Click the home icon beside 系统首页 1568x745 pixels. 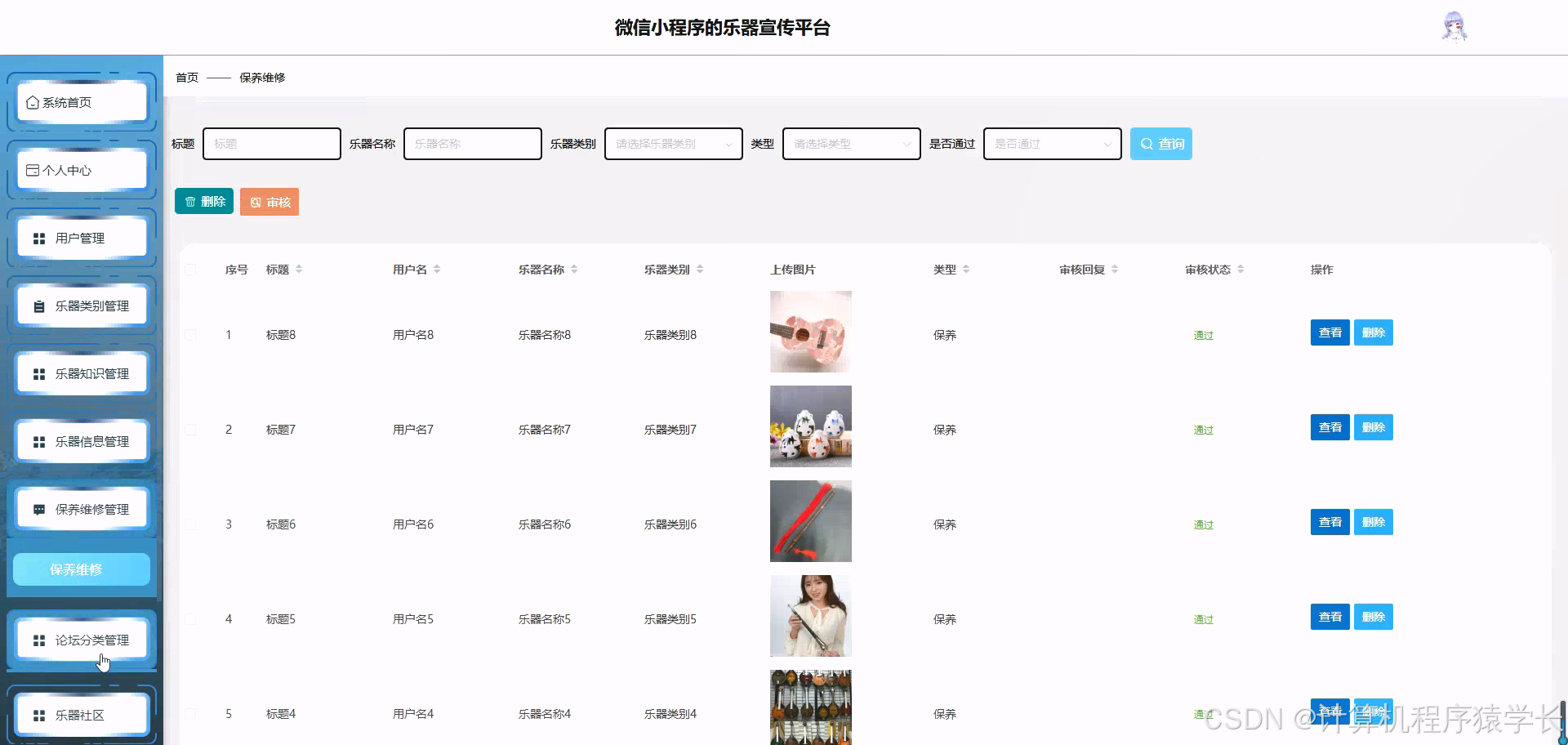tap(33, 102)
